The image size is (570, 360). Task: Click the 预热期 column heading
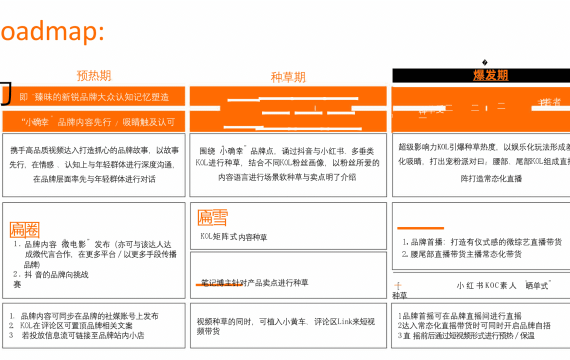(94, 76)
